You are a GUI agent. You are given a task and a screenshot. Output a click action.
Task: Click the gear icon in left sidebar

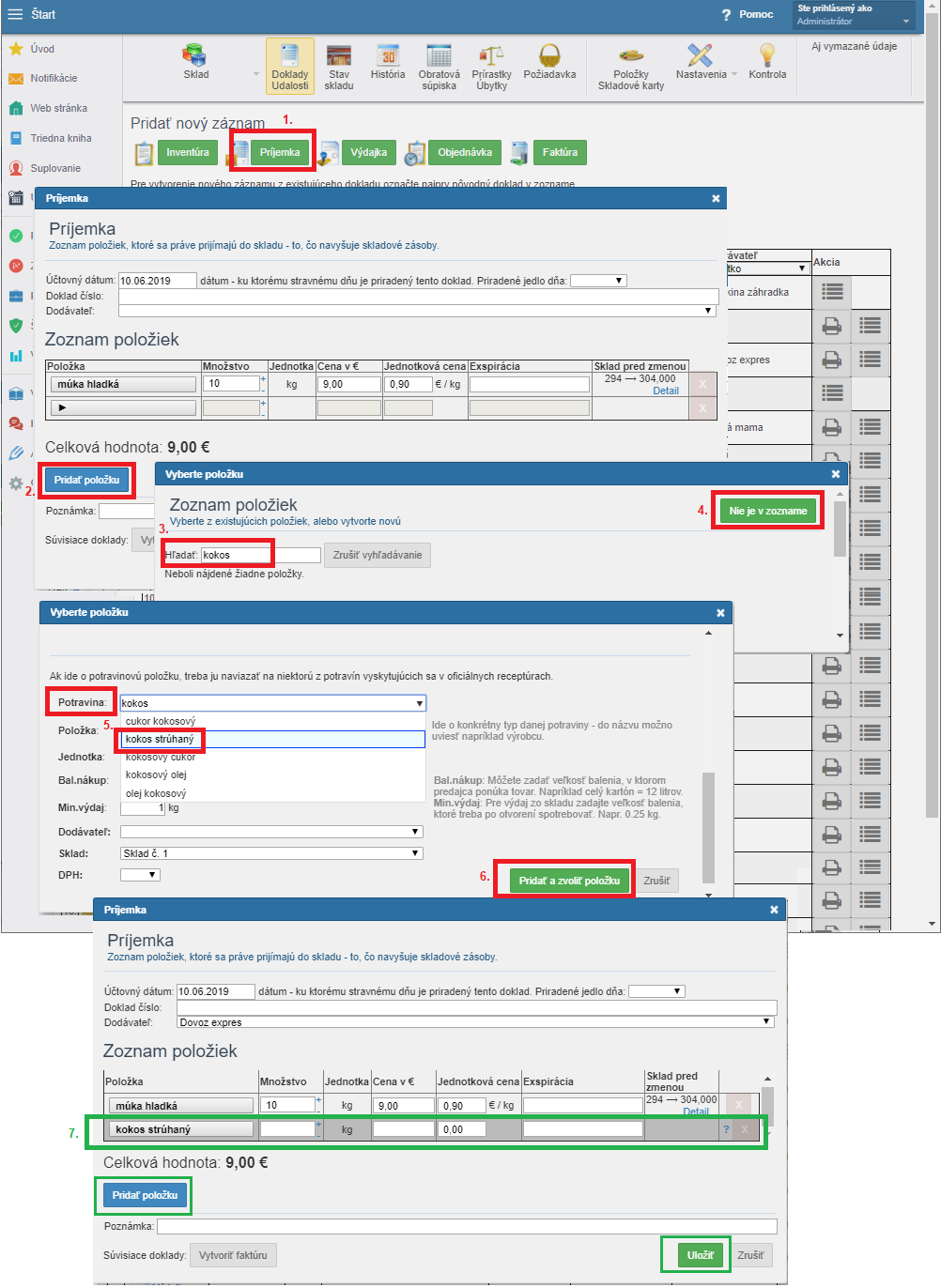click(16, 483)
